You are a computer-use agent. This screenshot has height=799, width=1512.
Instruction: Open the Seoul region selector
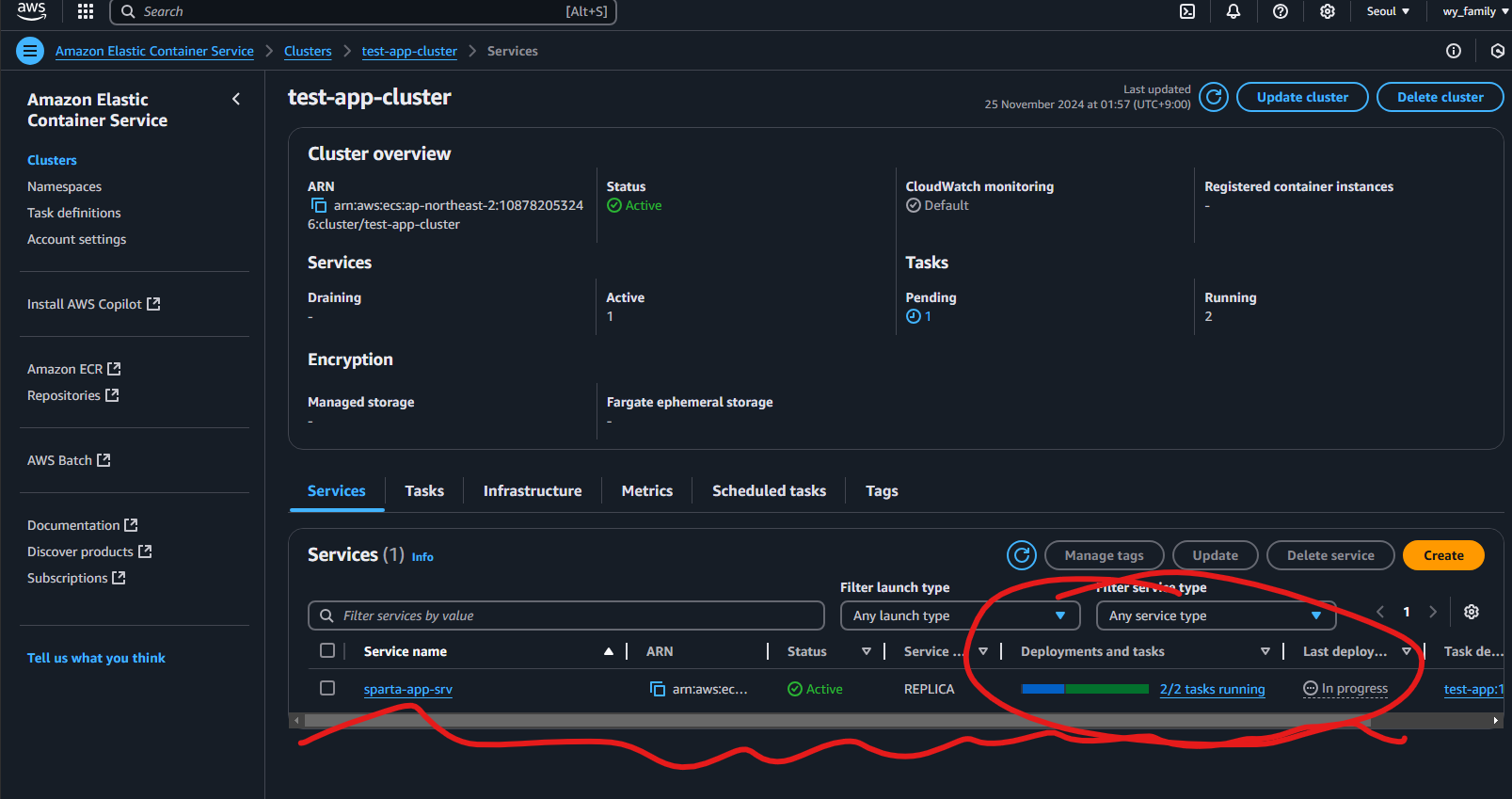(1388, 11)
